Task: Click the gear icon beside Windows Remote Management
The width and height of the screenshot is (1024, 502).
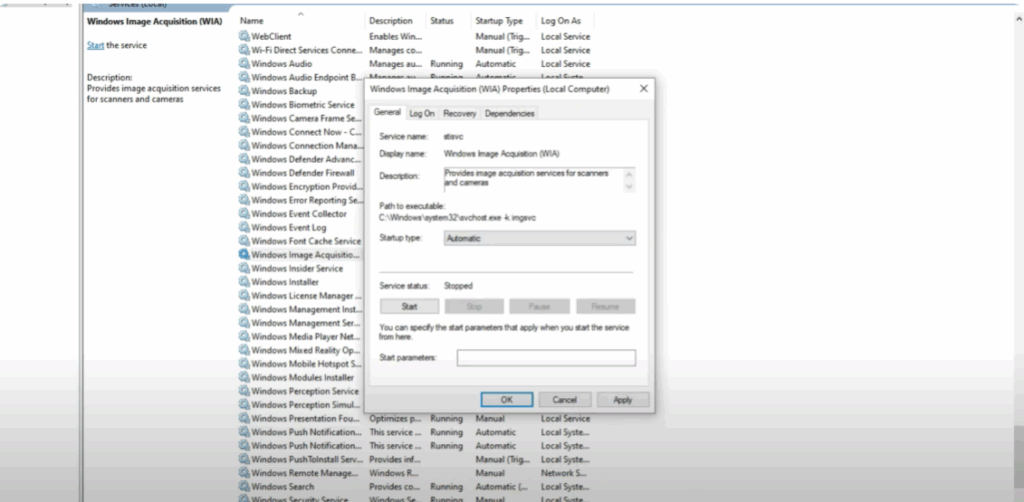Action: coord(244,473)
